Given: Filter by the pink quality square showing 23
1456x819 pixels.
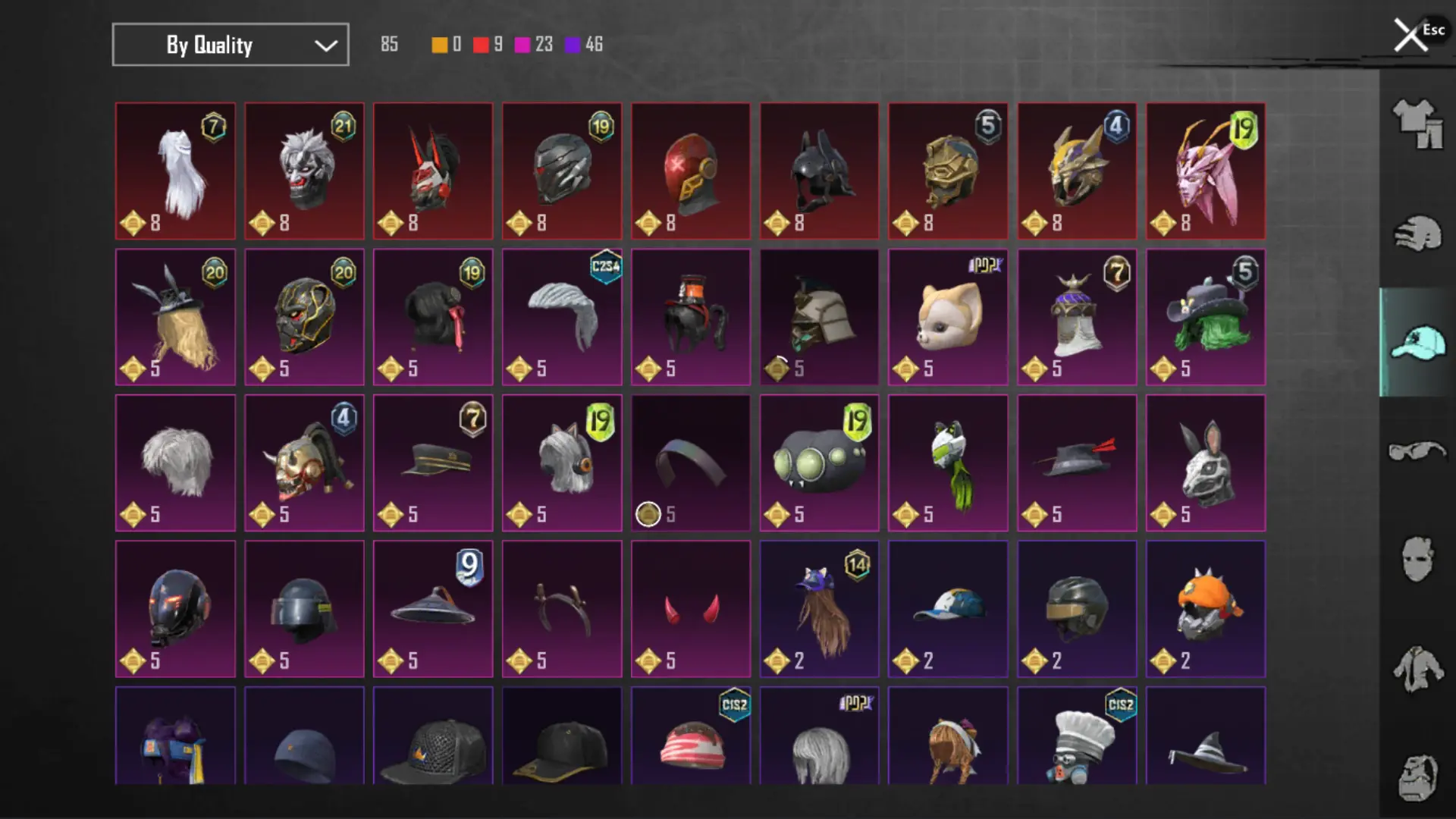Looking at the screenshot, I should 522,45.
